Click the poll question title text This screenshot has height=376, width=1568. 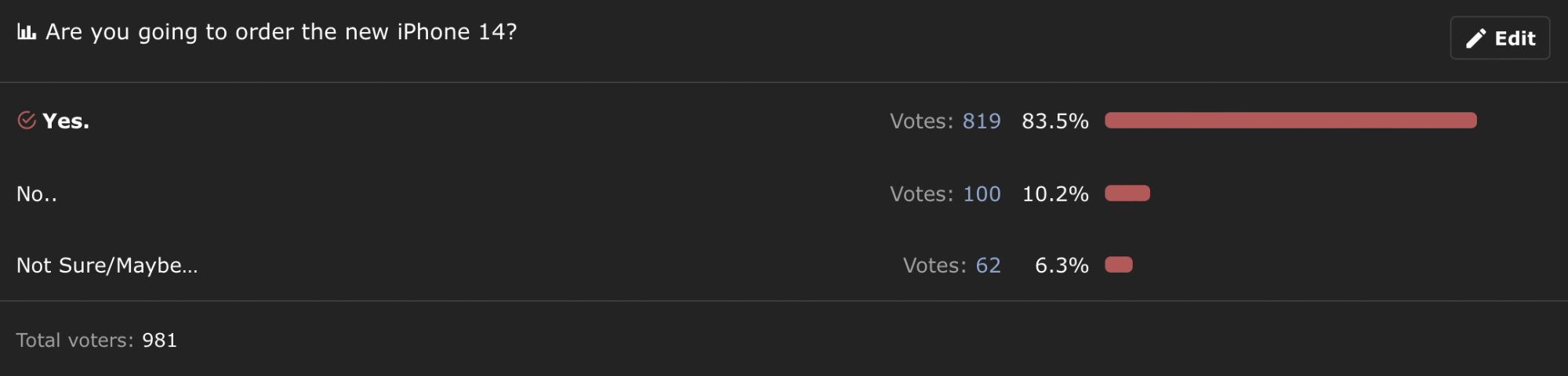click(281, 32)
